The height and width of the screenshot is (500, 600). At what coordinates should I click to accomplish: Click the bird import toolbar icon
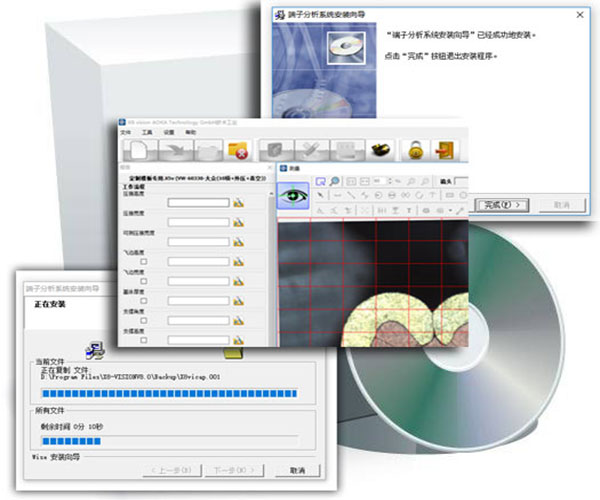(176, 150)
